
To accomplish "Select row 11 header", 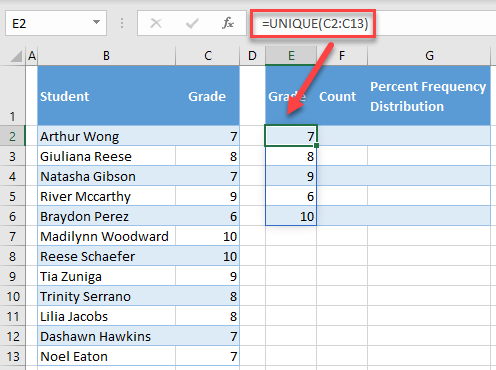I will [x=12, y=316].
